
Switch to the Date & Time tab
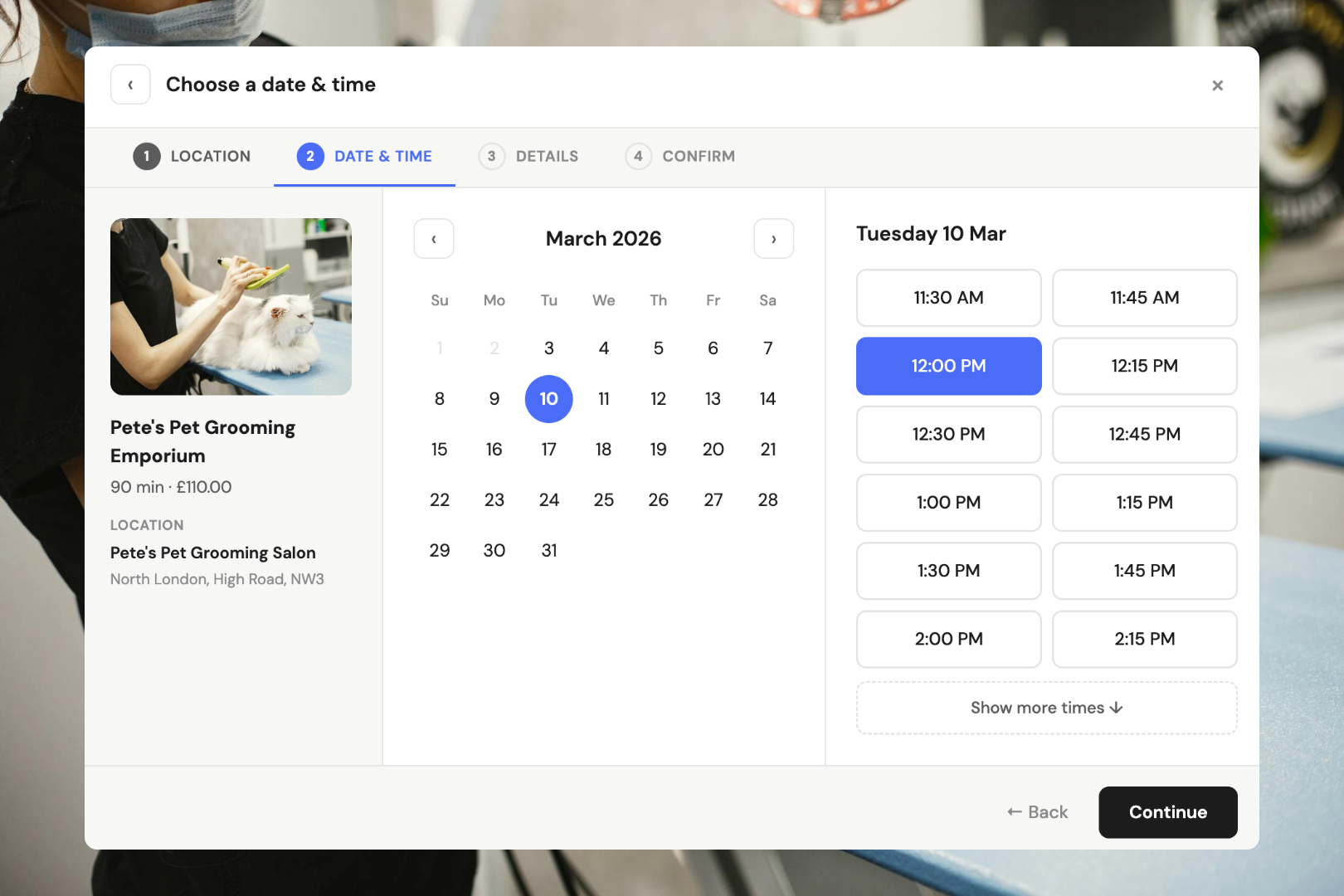tap(382, 156)
